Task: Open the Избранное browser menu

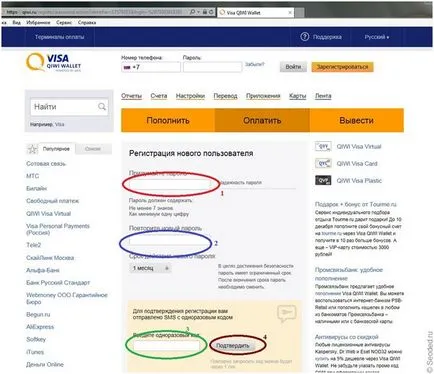Action: tap(38, 23)
